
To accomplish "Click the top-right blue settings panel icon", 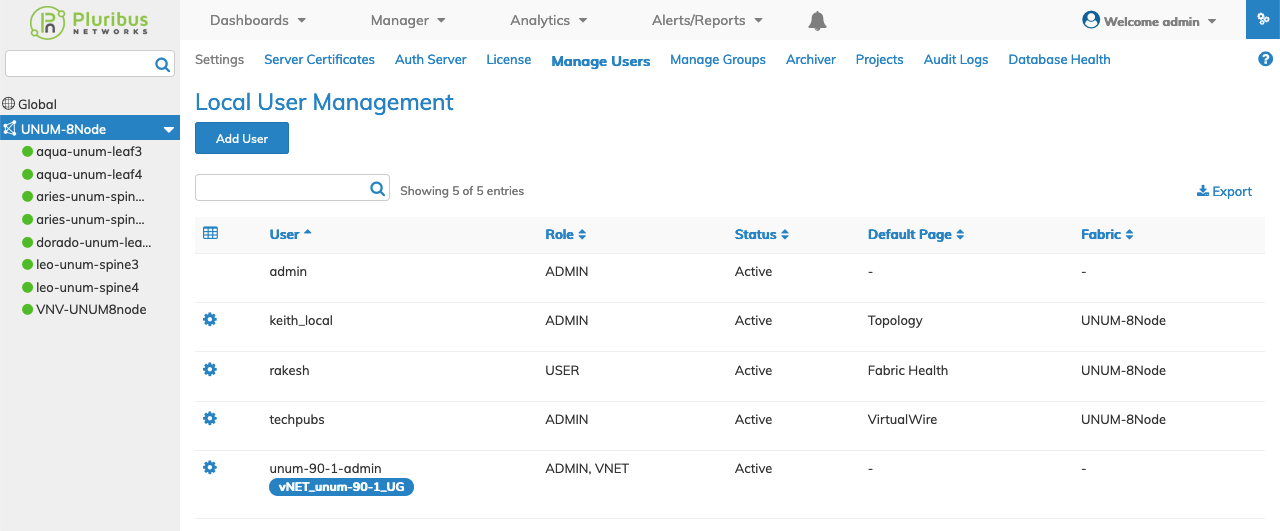I will (x=1263, y=20).
